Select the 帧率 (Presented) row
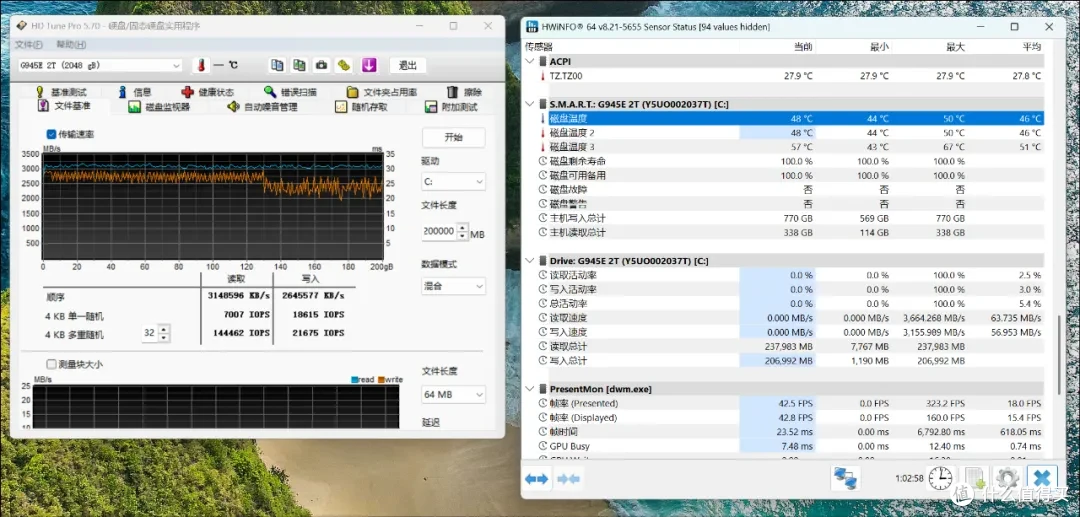The width and height of the screenshot is (1080, 517). pos(791,403)
